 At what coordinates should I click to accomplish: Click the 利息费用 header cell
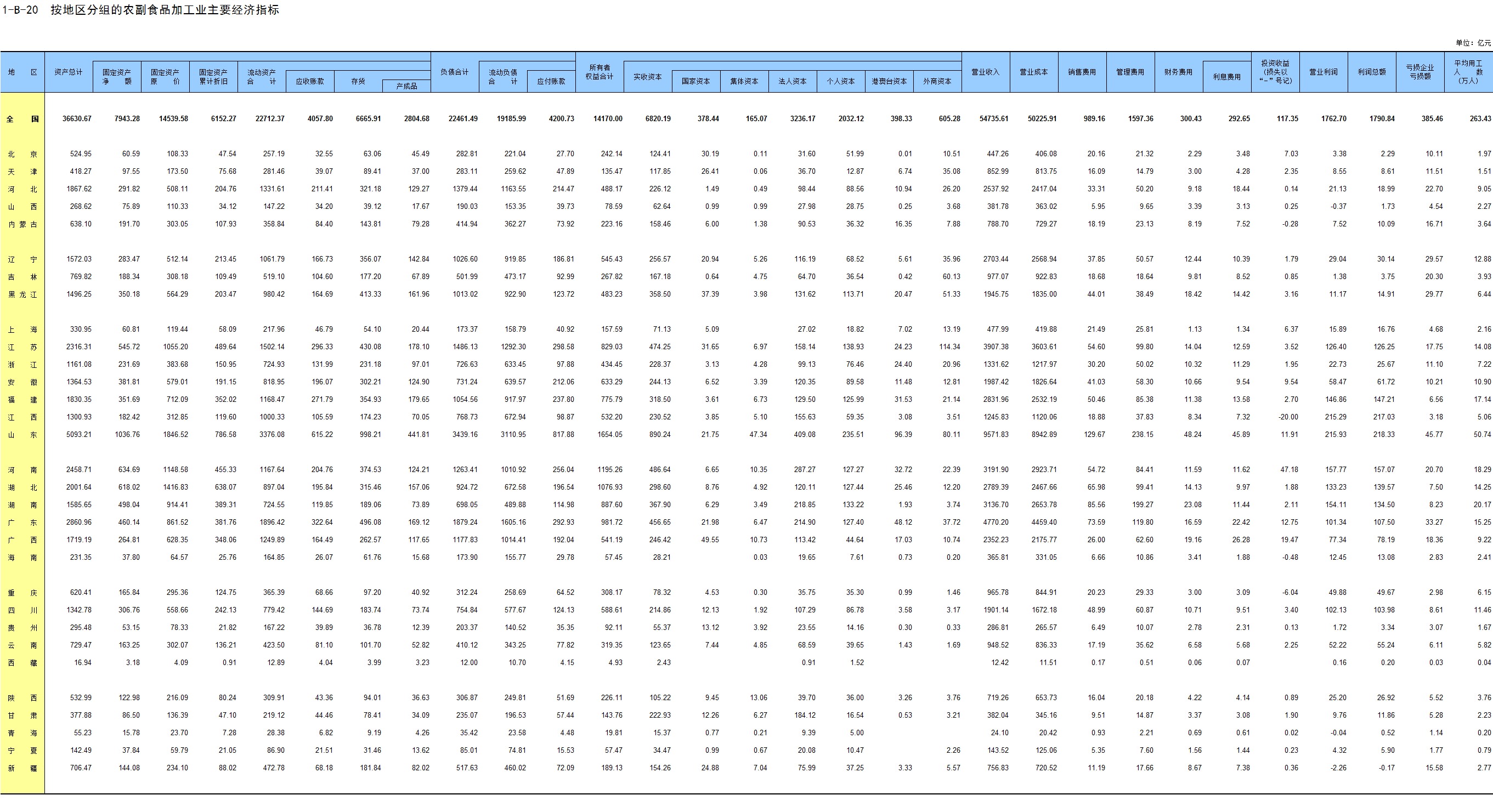click(1226, 77)
